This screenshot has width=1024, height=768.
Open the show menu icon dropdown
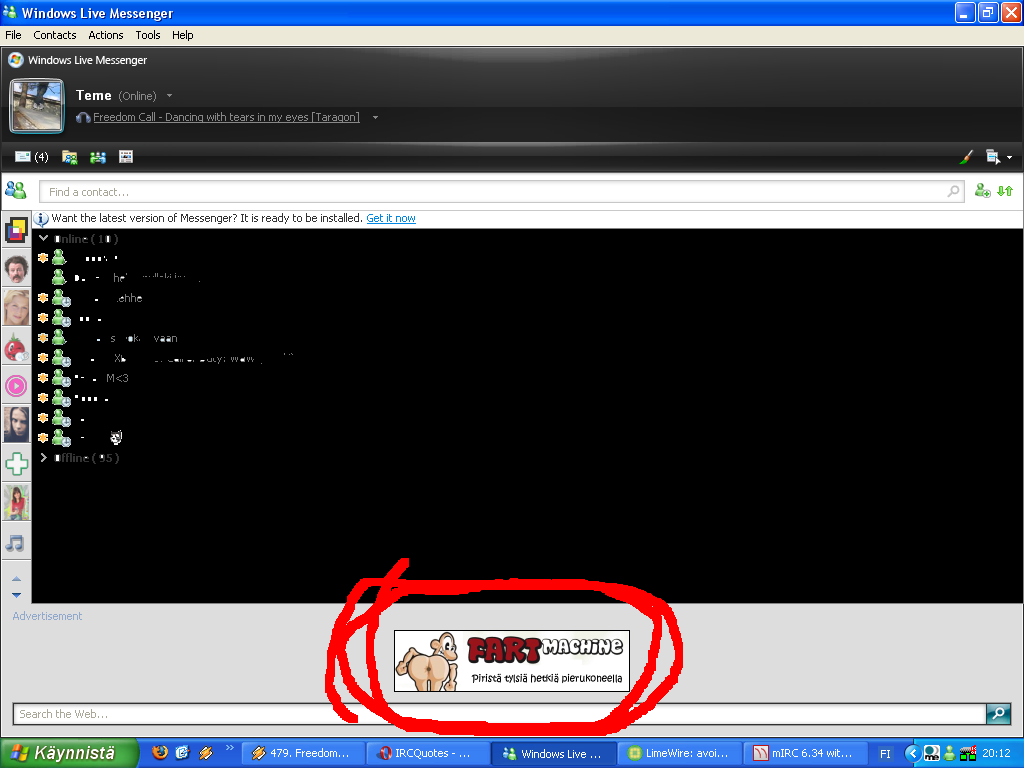click(999, 157)
